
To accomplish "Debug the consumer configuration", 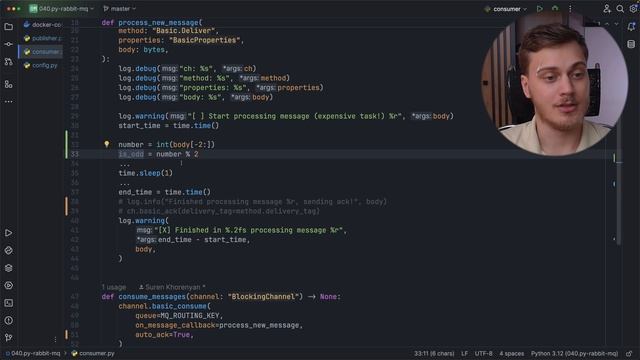I will [x=555, y=9].
